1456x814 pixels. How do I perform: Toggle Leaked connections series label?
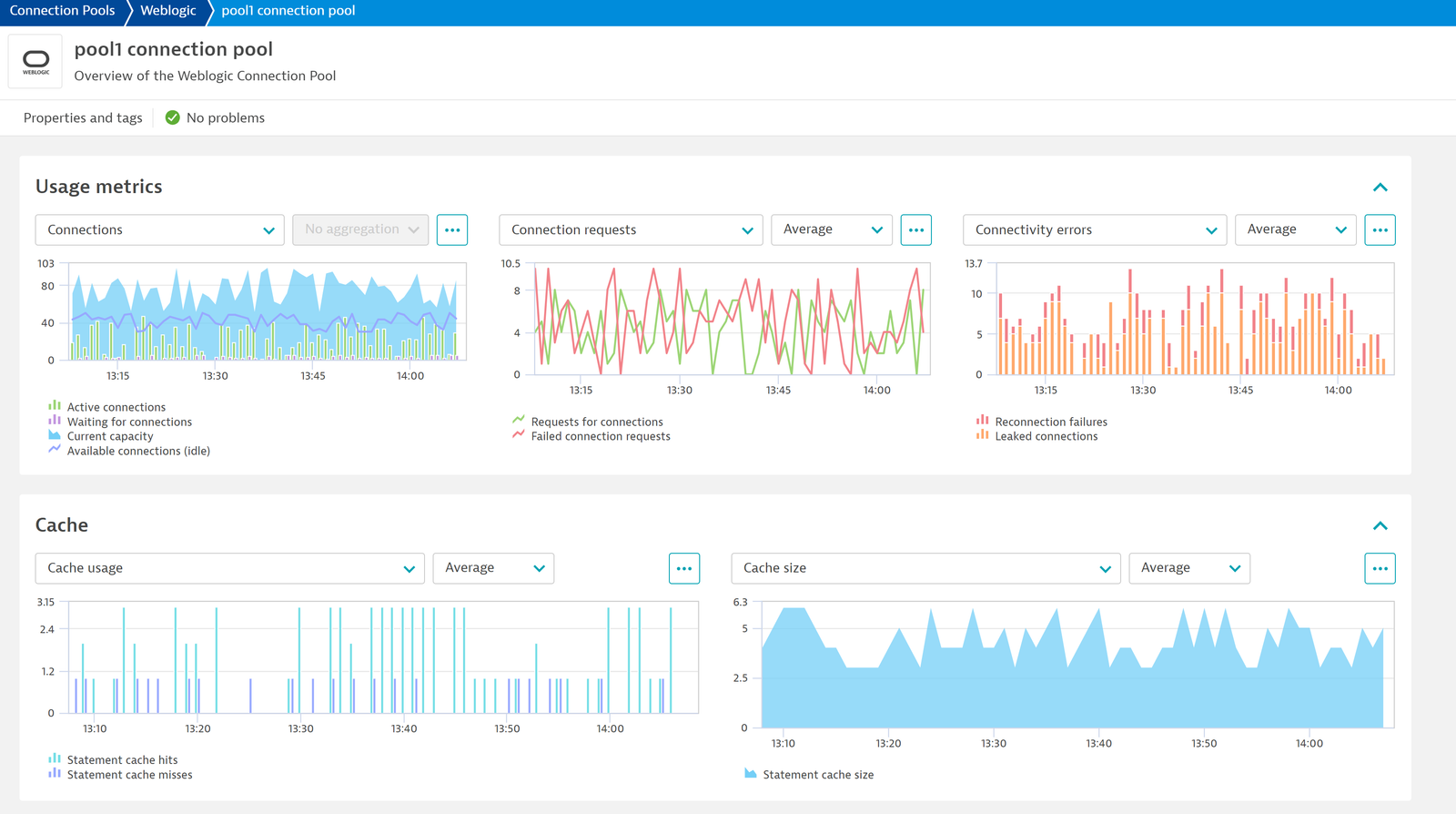pyautogui.click(x=1046, y=436)
